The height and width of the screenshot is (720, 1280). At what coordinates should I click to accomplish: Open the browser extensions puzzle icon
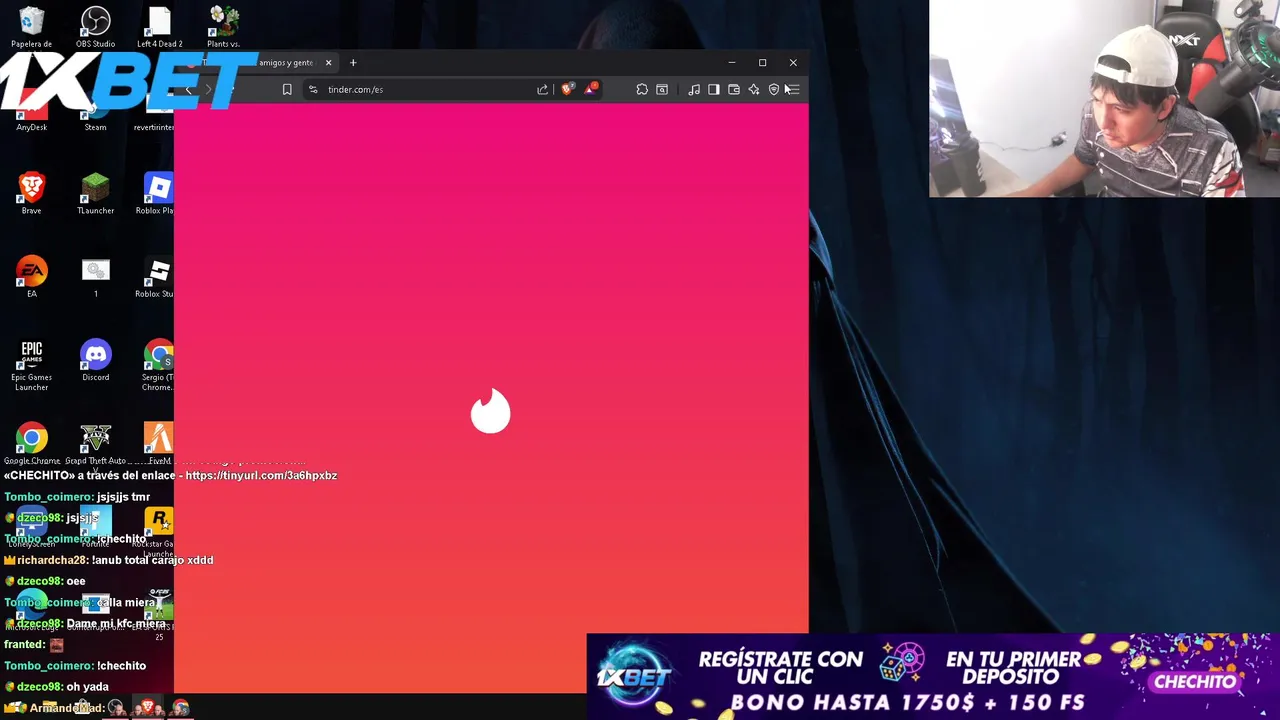tap(642, 89)
